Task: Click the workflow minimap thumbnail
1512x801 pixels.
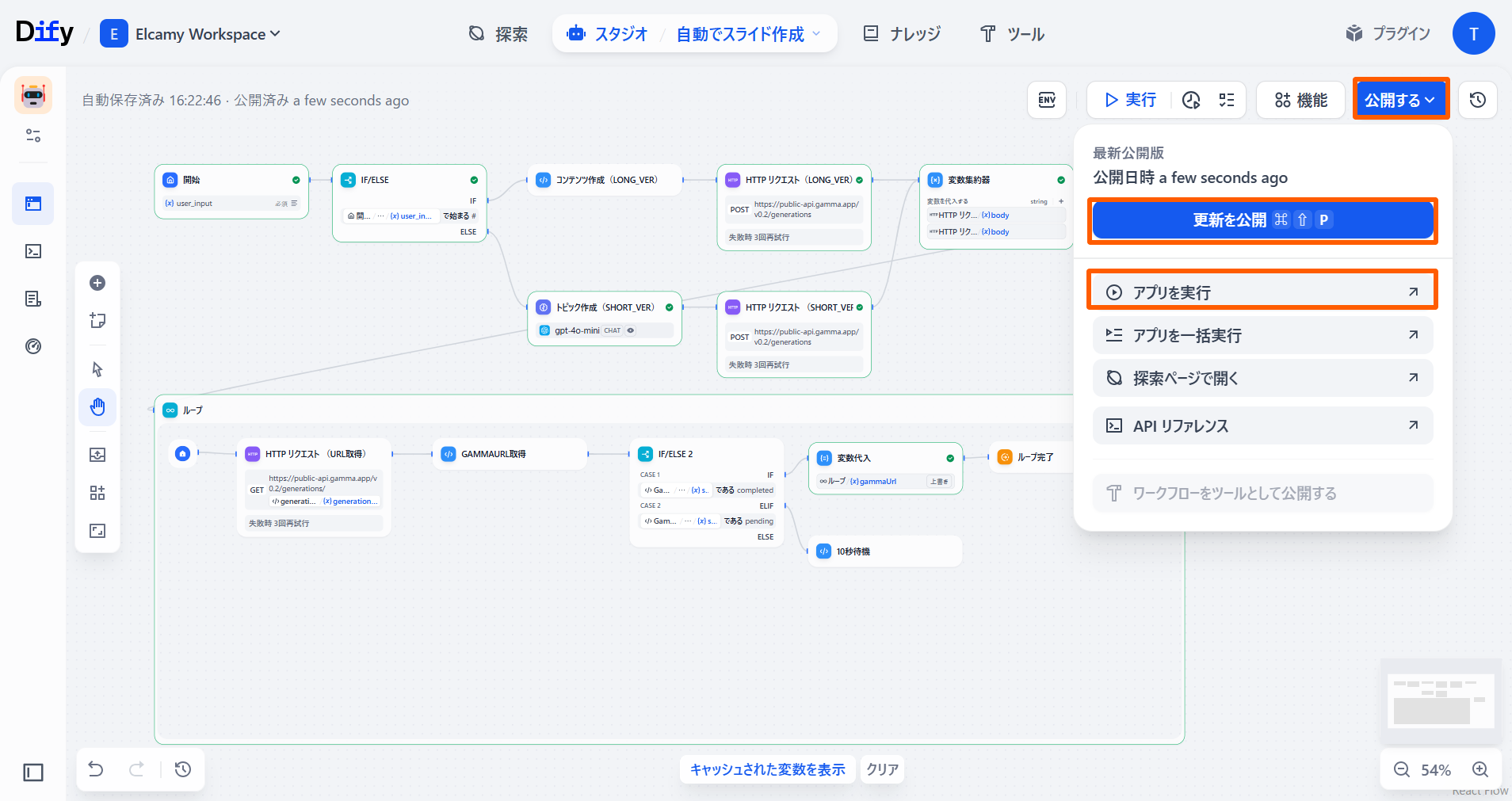Action: pos(1441,700)
